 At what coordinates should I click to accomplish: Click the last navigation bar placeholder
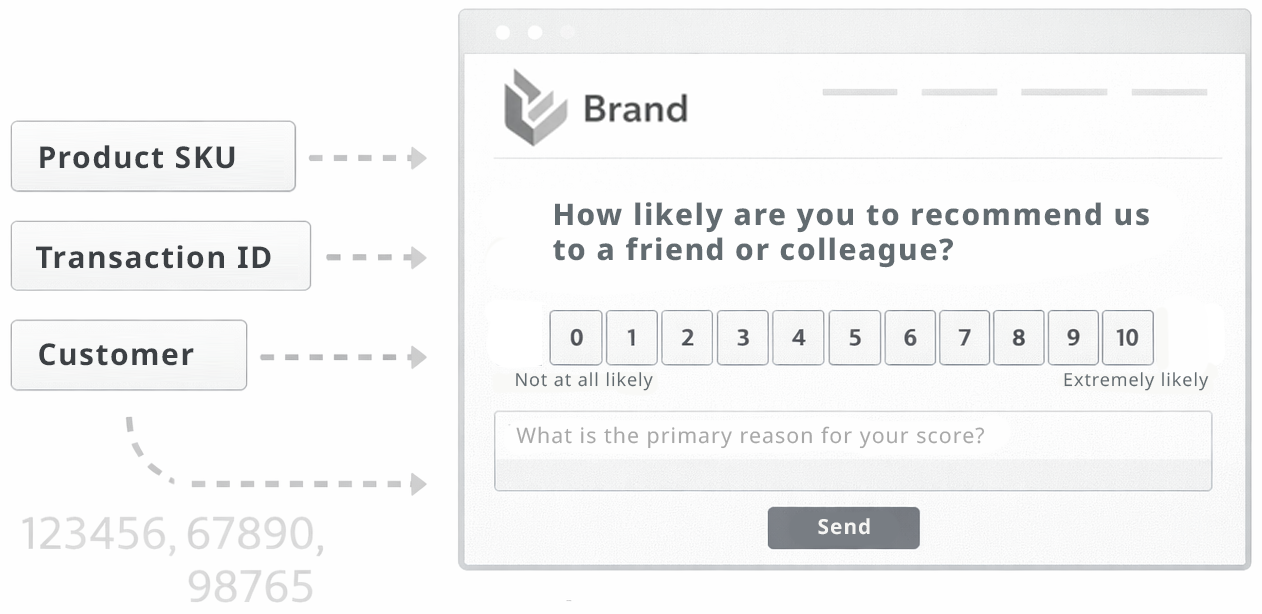(1168, 91)
